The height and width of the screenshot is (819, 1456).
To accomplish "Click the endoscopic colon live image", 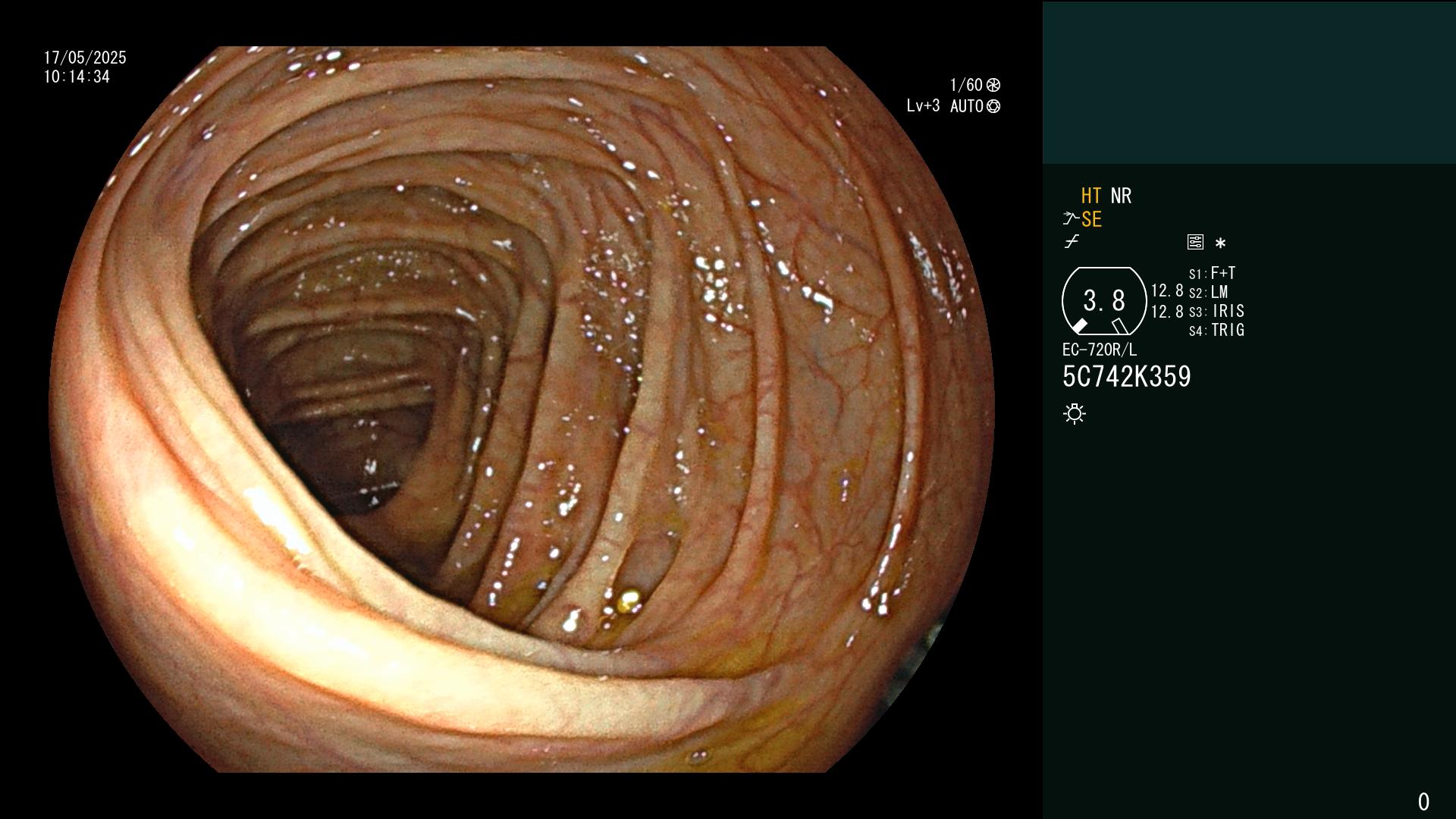I will (x=522, y=409).
